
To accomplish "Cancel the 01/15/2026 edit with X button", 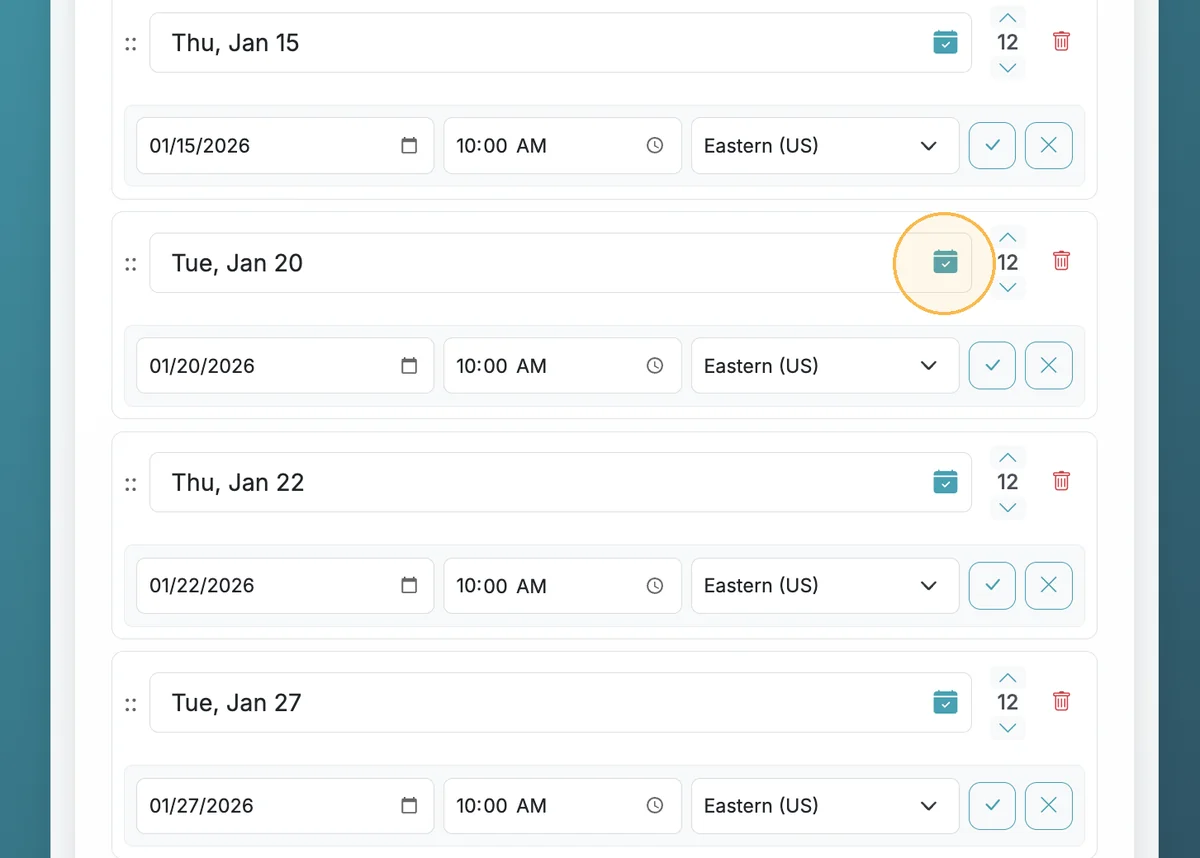I will pyautogui.click(x=1049, y=146).
